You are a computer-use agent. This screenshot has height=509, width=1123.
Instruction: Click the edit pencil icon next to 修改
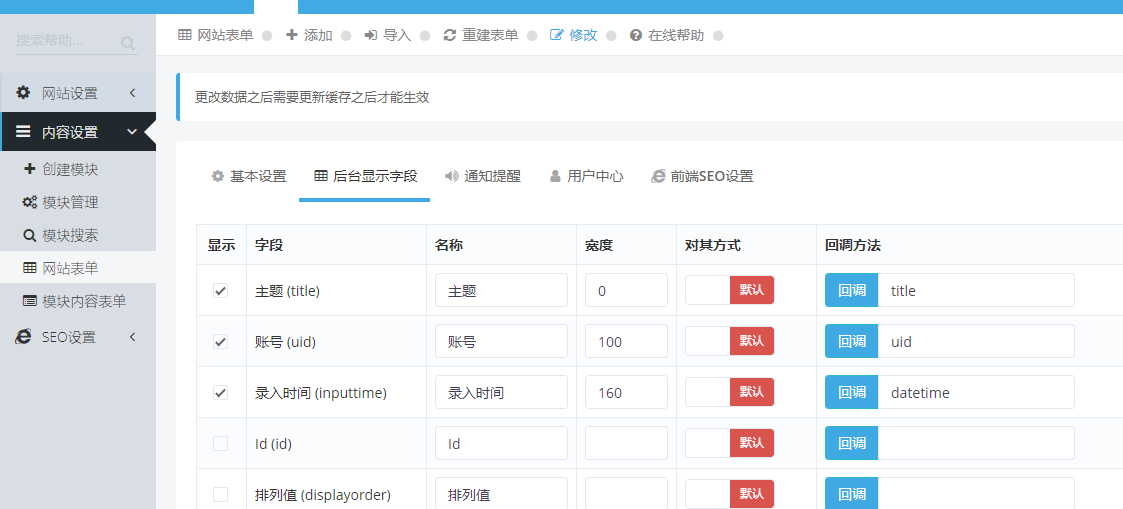[x=556, y=35]
